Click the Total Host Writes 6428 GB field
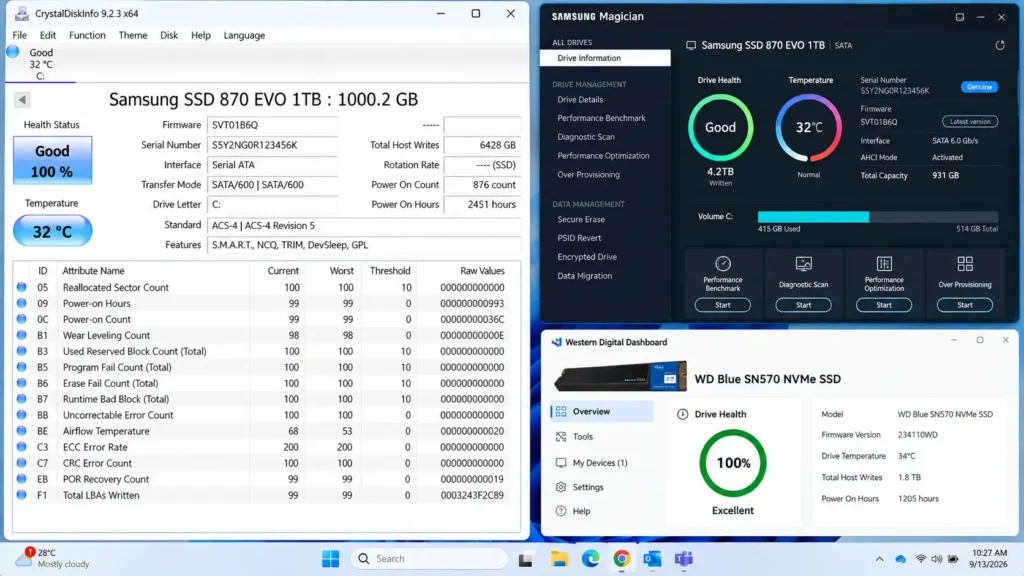Screen dimensions: 1024x576 (482, 145)
